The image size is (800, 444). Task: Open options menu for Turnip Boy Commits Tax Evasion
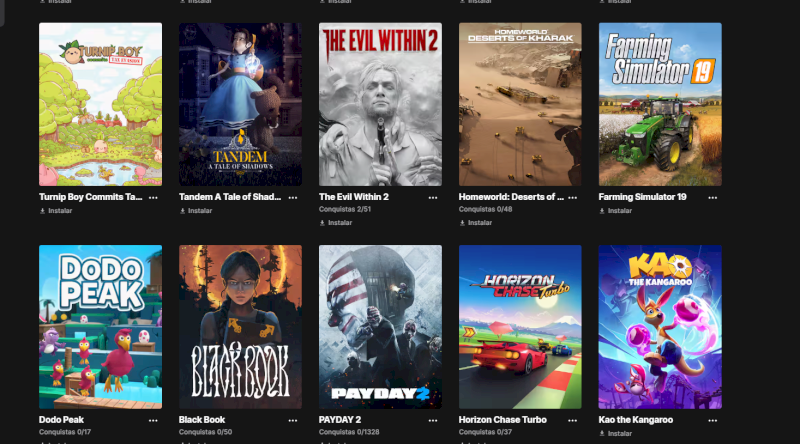(x=153, y=198)
